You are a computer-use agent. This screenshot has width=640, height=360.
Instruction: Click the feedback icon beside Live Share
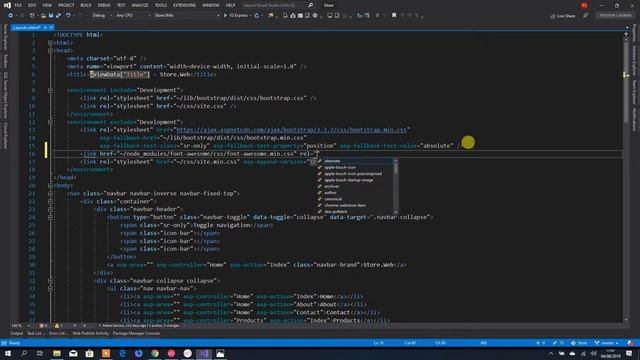[586, 16]
